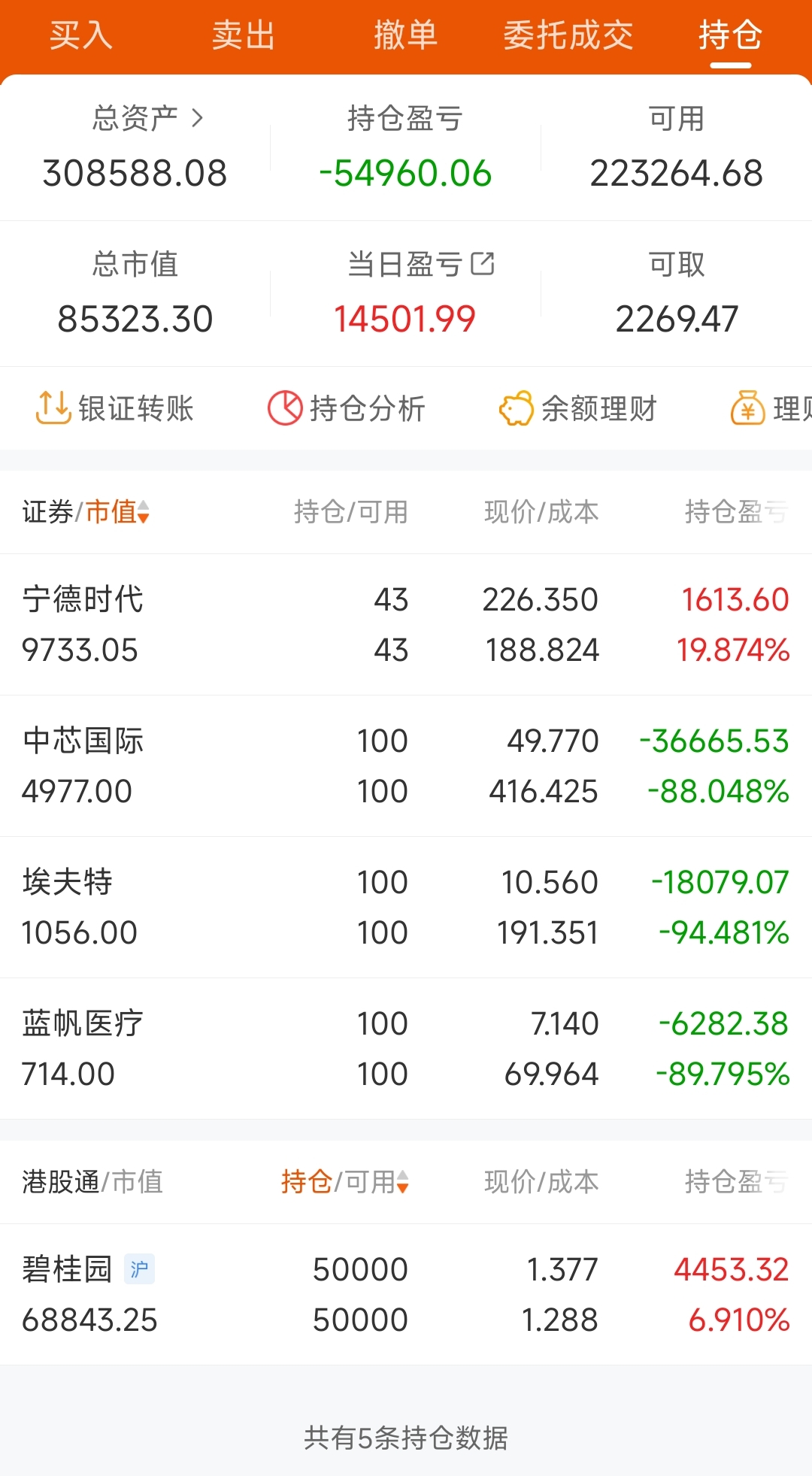Tap the 当日盈亏 value 14501.99
This screenshot has width=812, height=1476.
tap(404, 319)
